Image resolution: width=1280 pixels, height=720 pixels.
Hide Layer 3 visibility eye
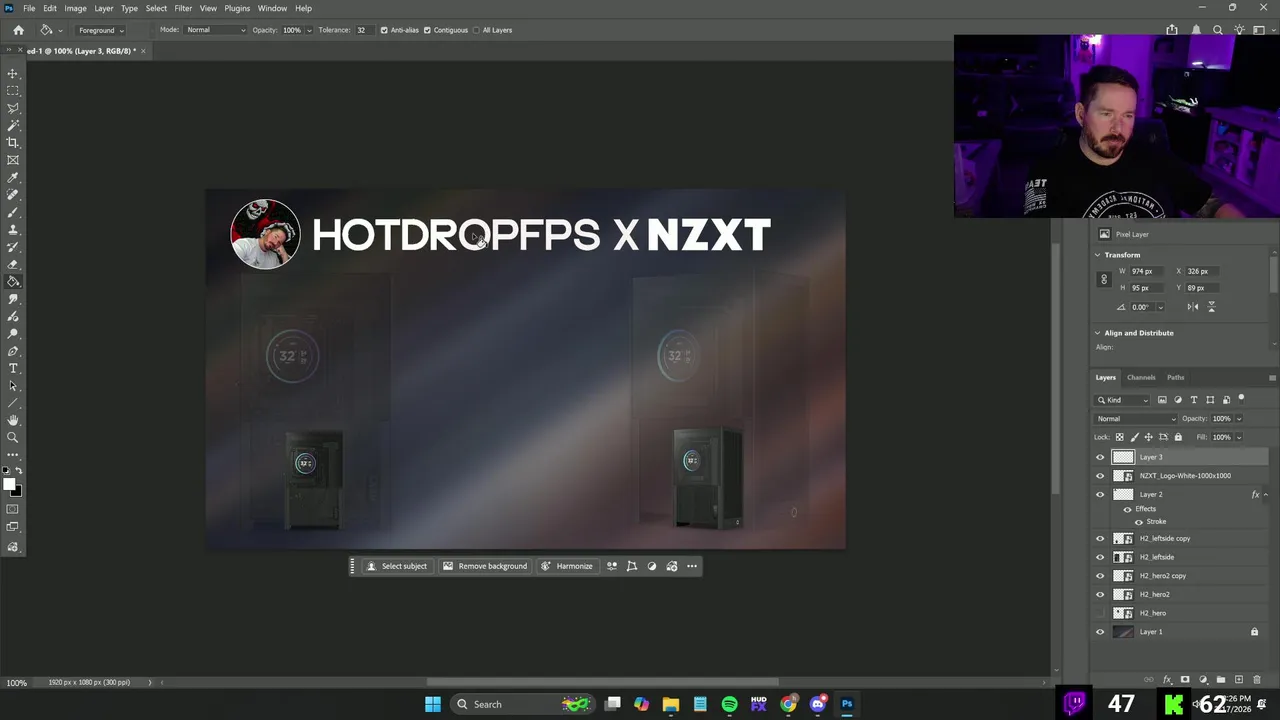(1100, 457)
